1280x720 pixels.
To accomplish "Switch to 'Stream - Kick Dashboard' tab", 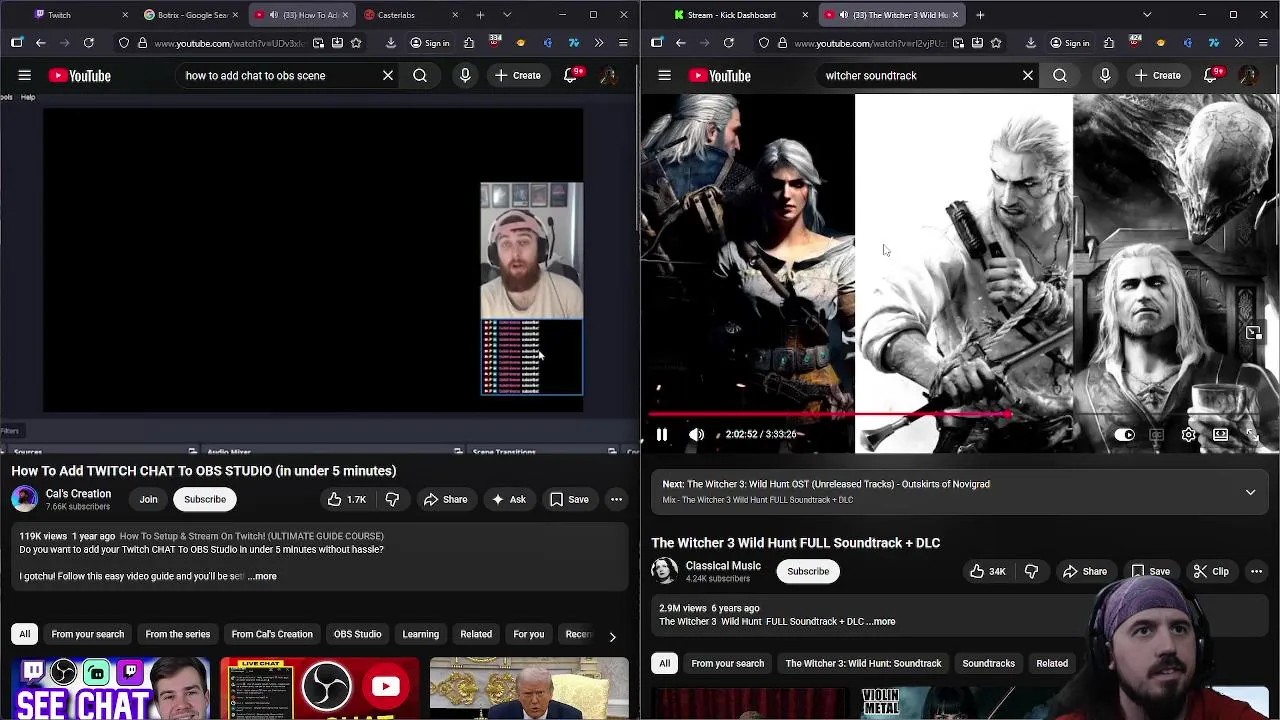I will click(x=740, y=15).
